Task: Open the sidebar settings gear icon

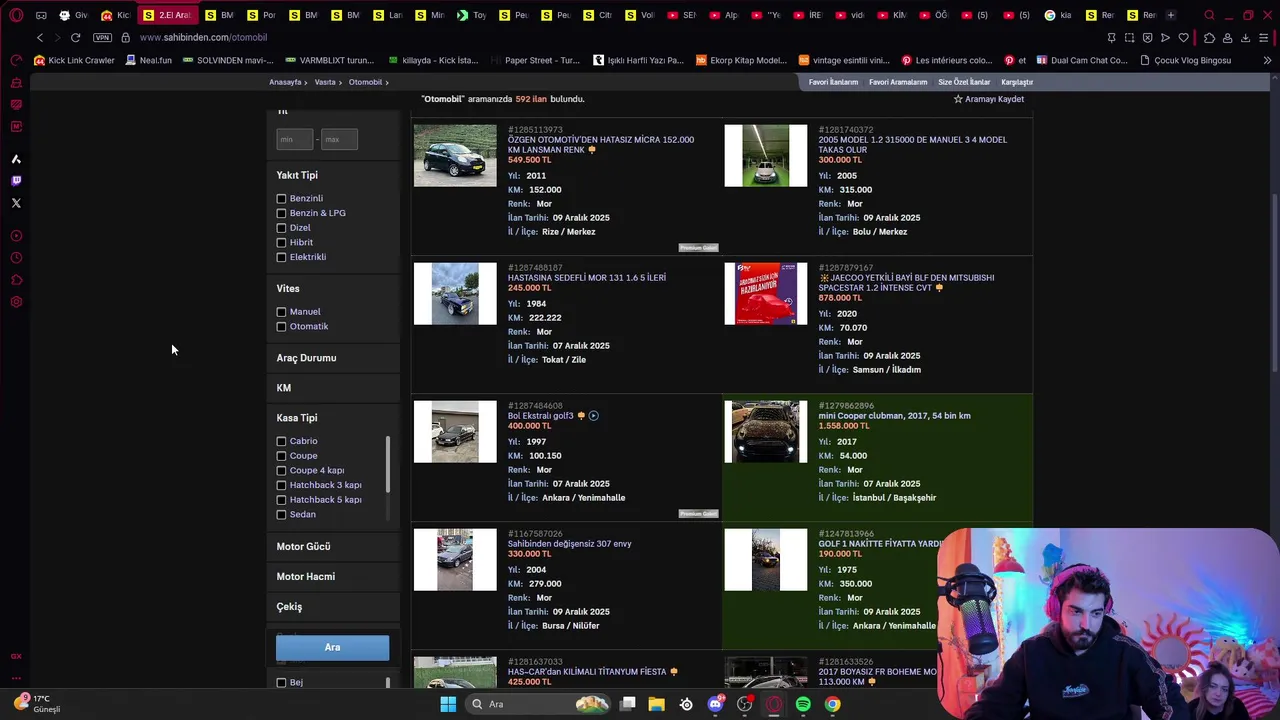Action: click(16, 302)
